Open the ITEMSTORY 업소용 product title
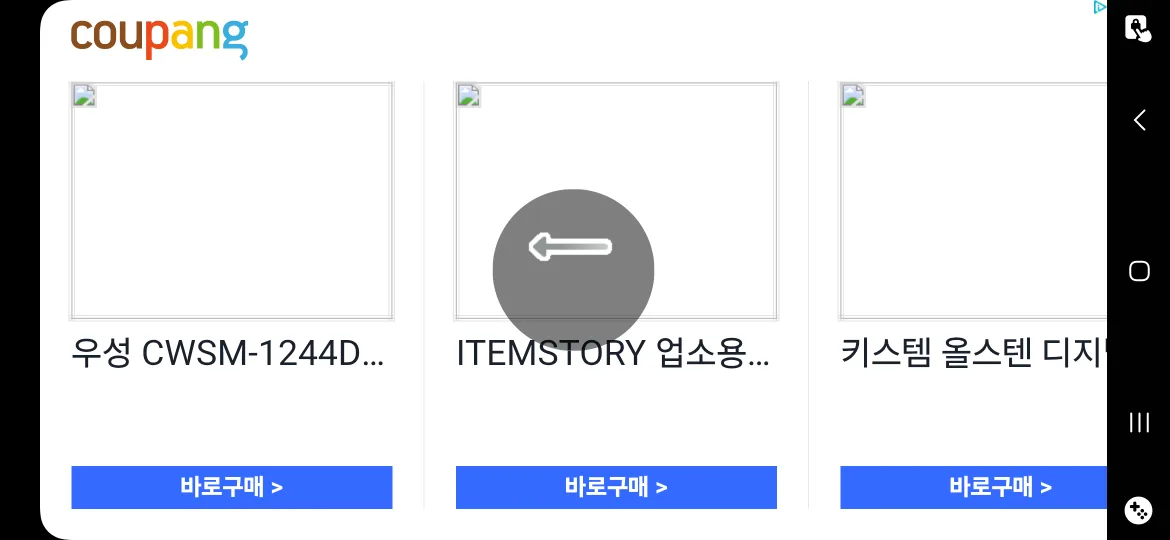The height and width of the screenshot is (540, 1170). [x=613, y=354]
